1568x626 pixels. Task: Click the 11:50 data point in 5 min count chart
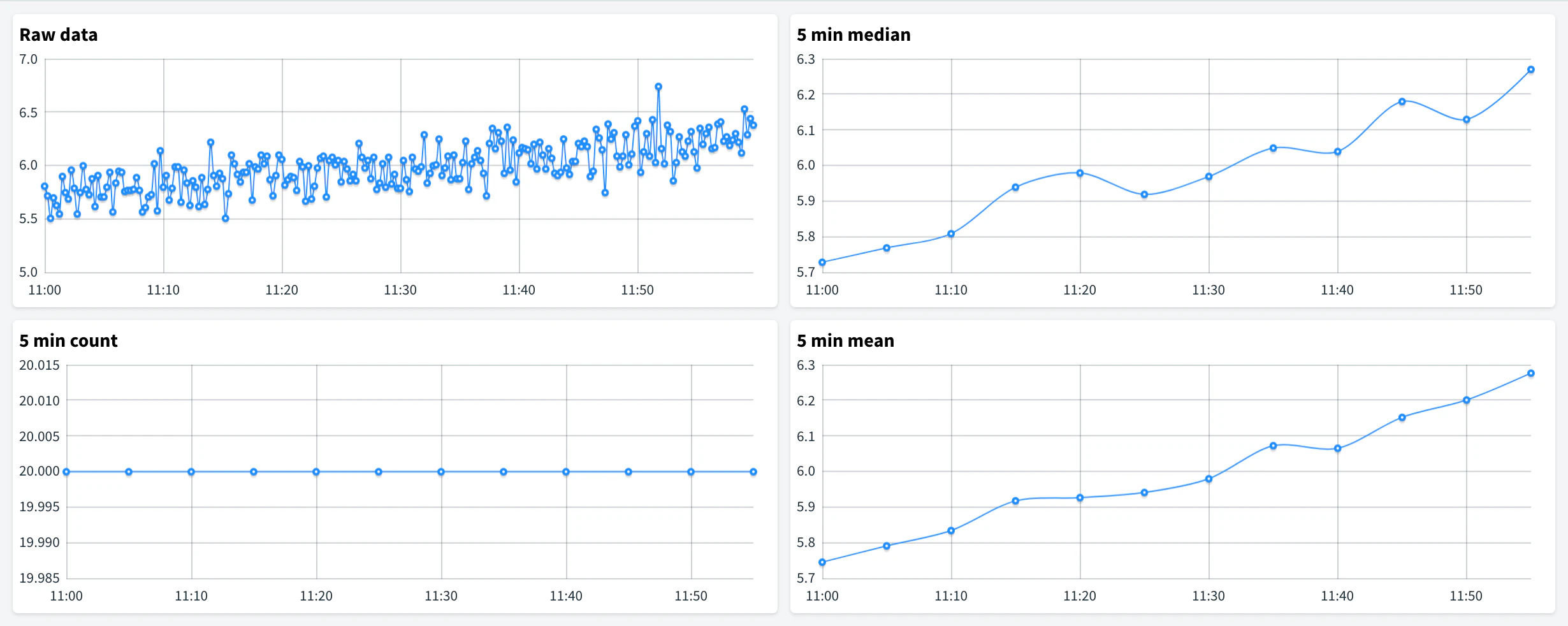691,472
